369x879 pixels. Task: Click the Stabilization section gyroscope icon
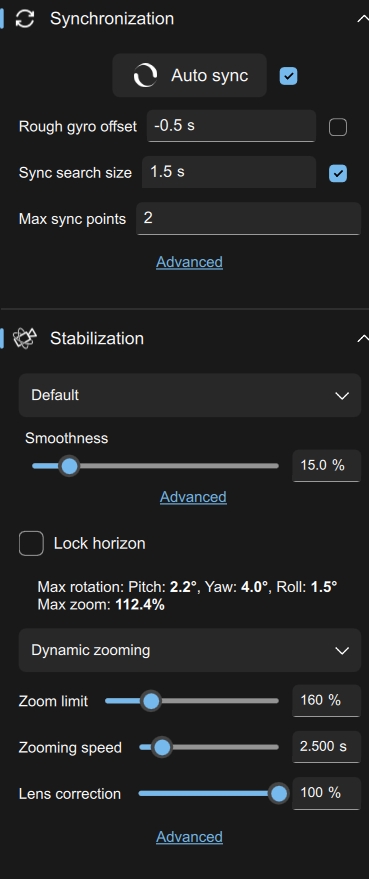pyautogui.click(x=25, y=338)
